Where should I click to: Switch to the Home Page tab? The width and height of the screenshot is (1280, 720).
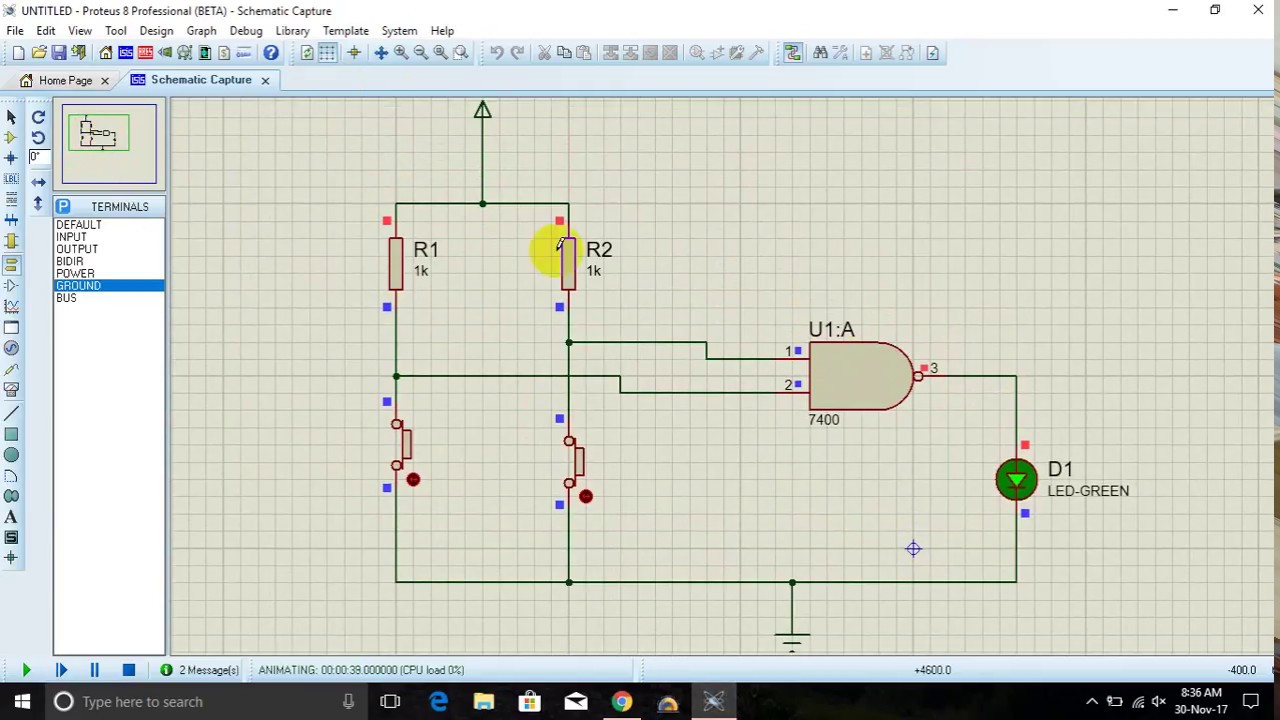[65, 80]
